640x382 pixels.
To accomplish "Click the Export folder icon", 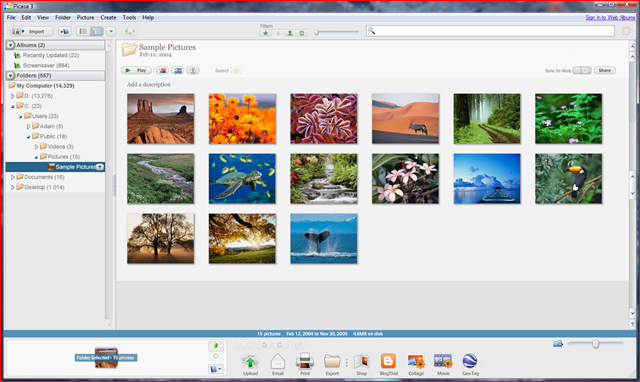I will (332, 364).
